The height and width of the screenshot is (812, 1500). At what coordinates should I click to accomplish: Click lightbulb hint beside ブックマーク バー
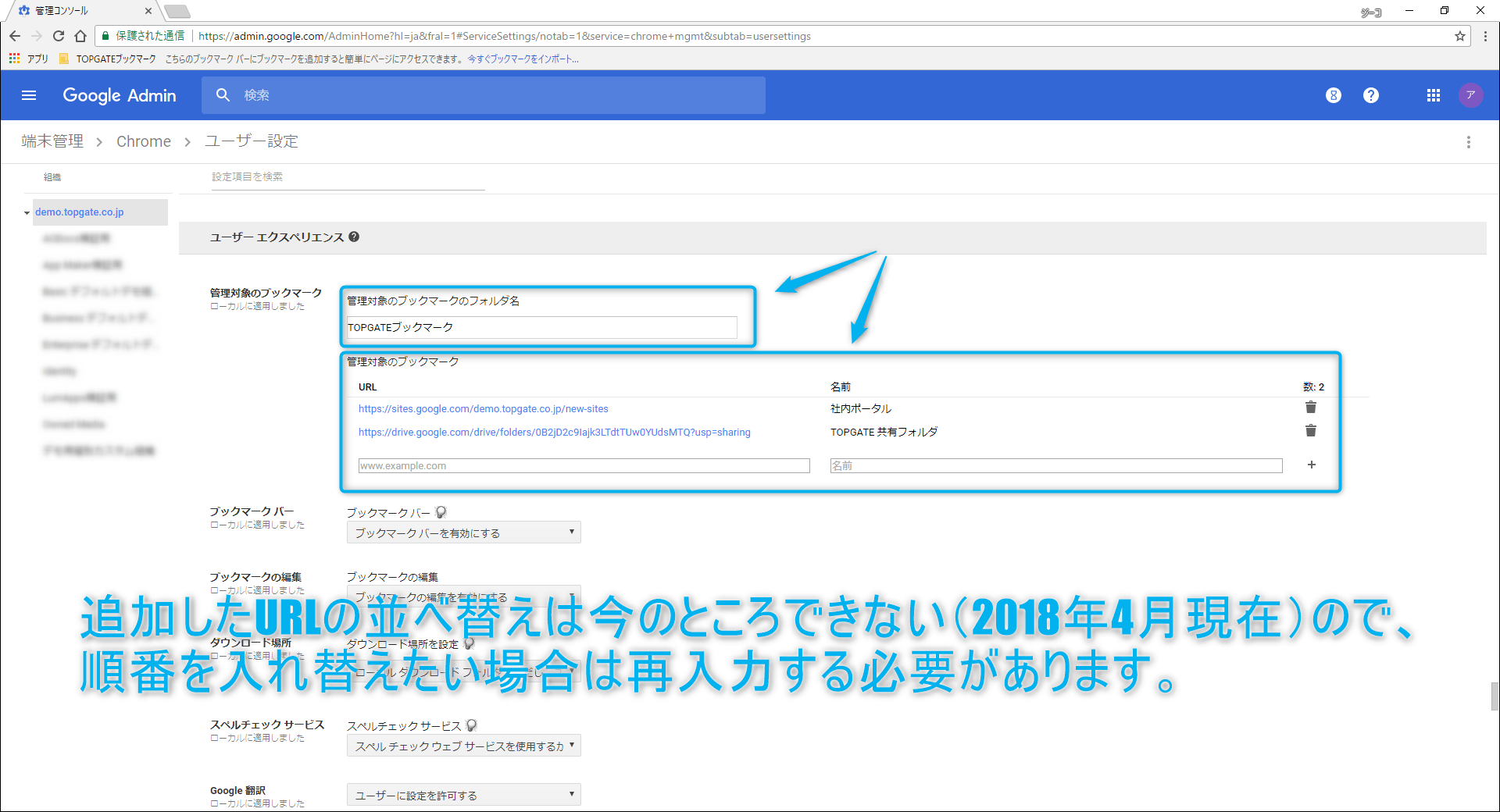[441, 512]
